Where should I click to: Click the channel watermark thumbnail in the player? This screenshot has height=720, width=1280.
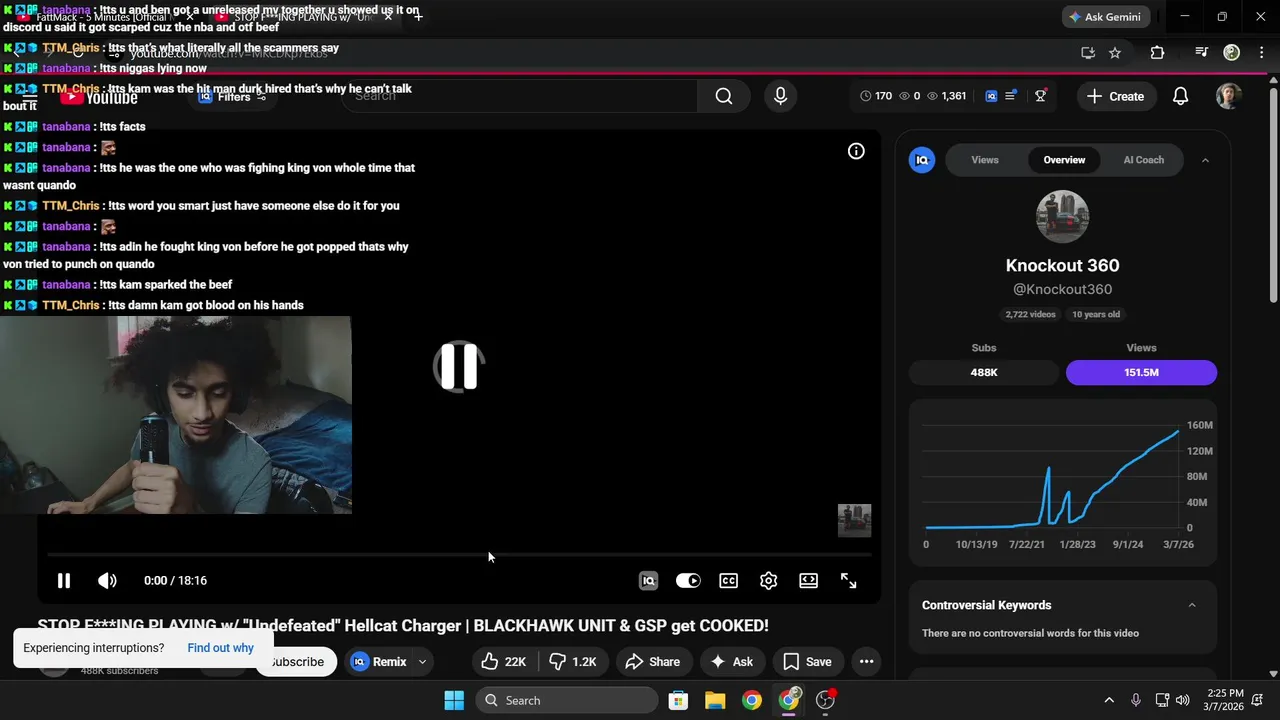point(854,520)
